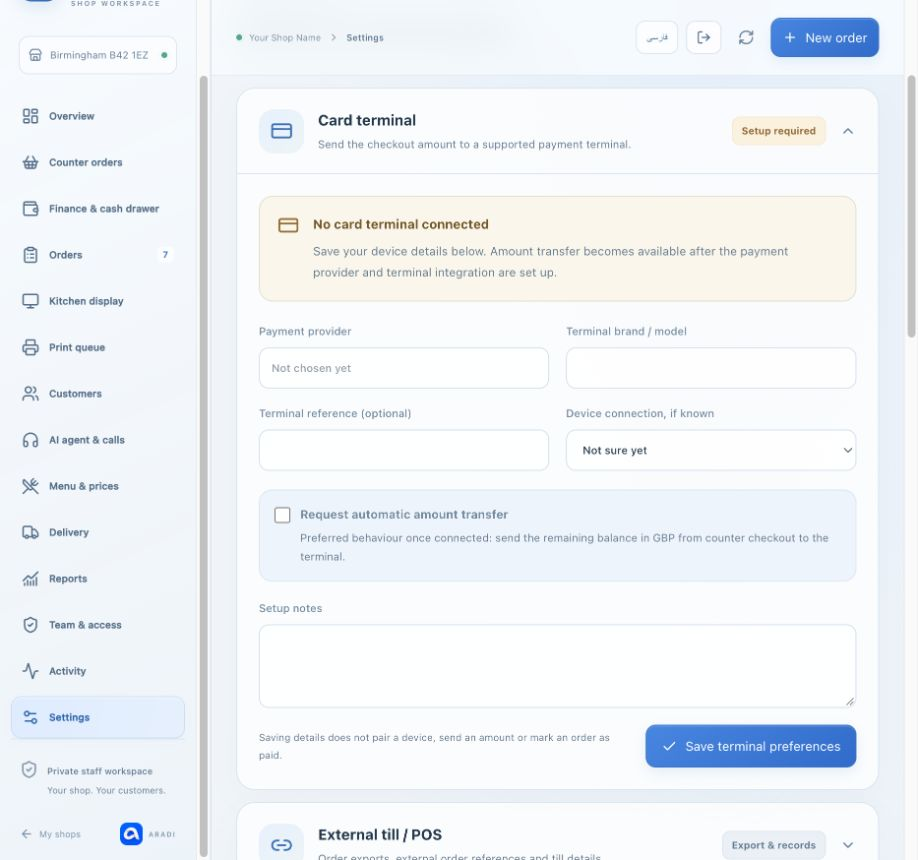Open AI agent & calls headset icon
Image resolution: width=918 pixels, height=860 pixels.
(x=30, y=440)
